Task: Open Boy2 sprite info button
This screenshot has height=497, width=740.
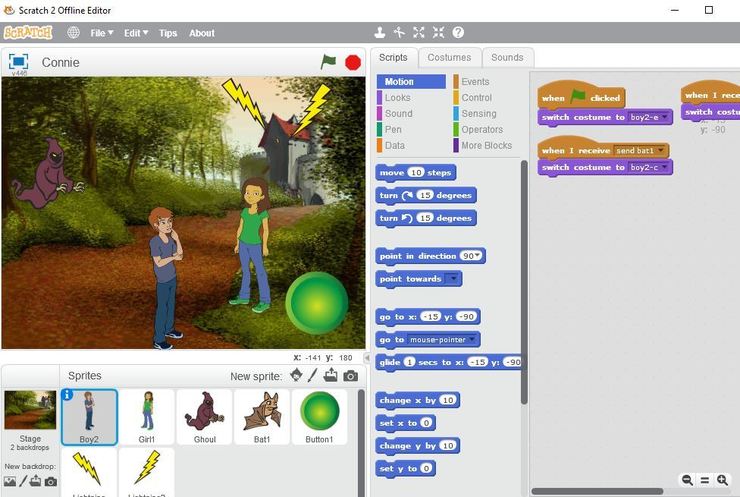Action: coord(67,395)
